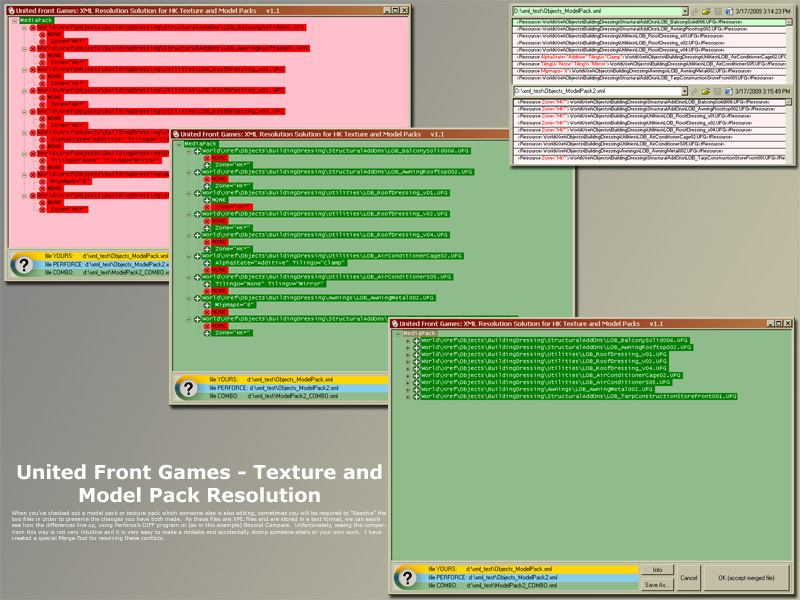
Task: Click plus icon beside LOB_AwningMetal002.UFG in front window
Action: click(x=416, y=389)
